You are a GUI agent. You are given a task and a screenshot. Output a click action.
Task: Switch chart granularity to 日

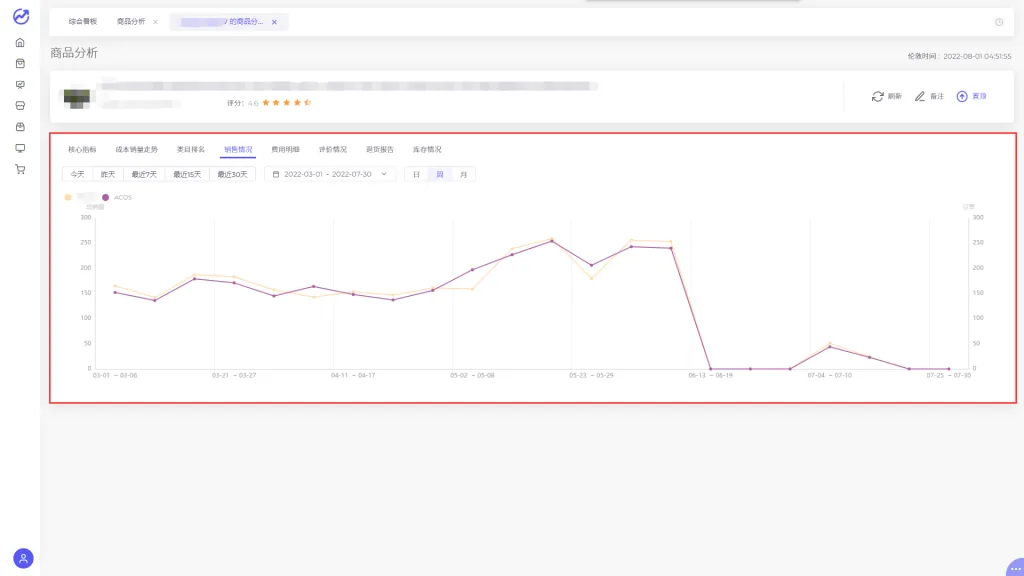pyautogui.click(x=417, y=174)
